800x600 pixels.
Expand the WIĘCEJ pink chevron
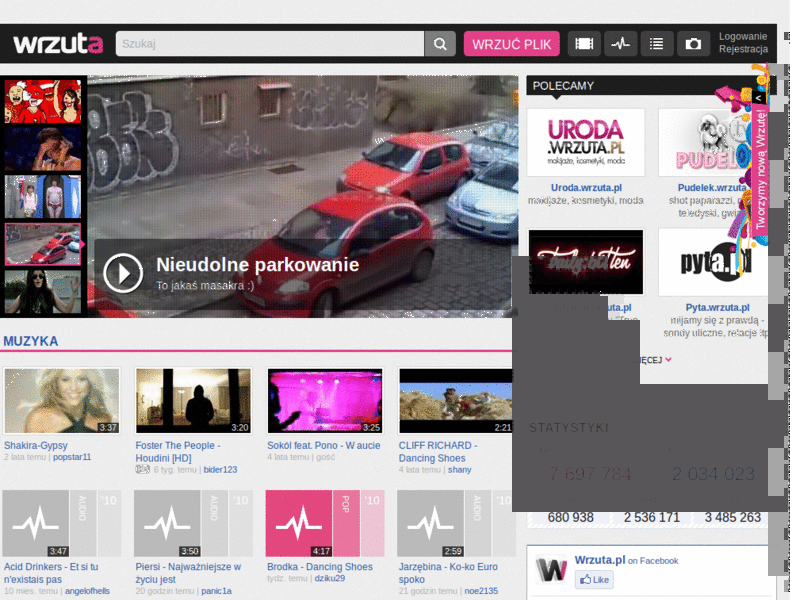(x=668, y=360)
